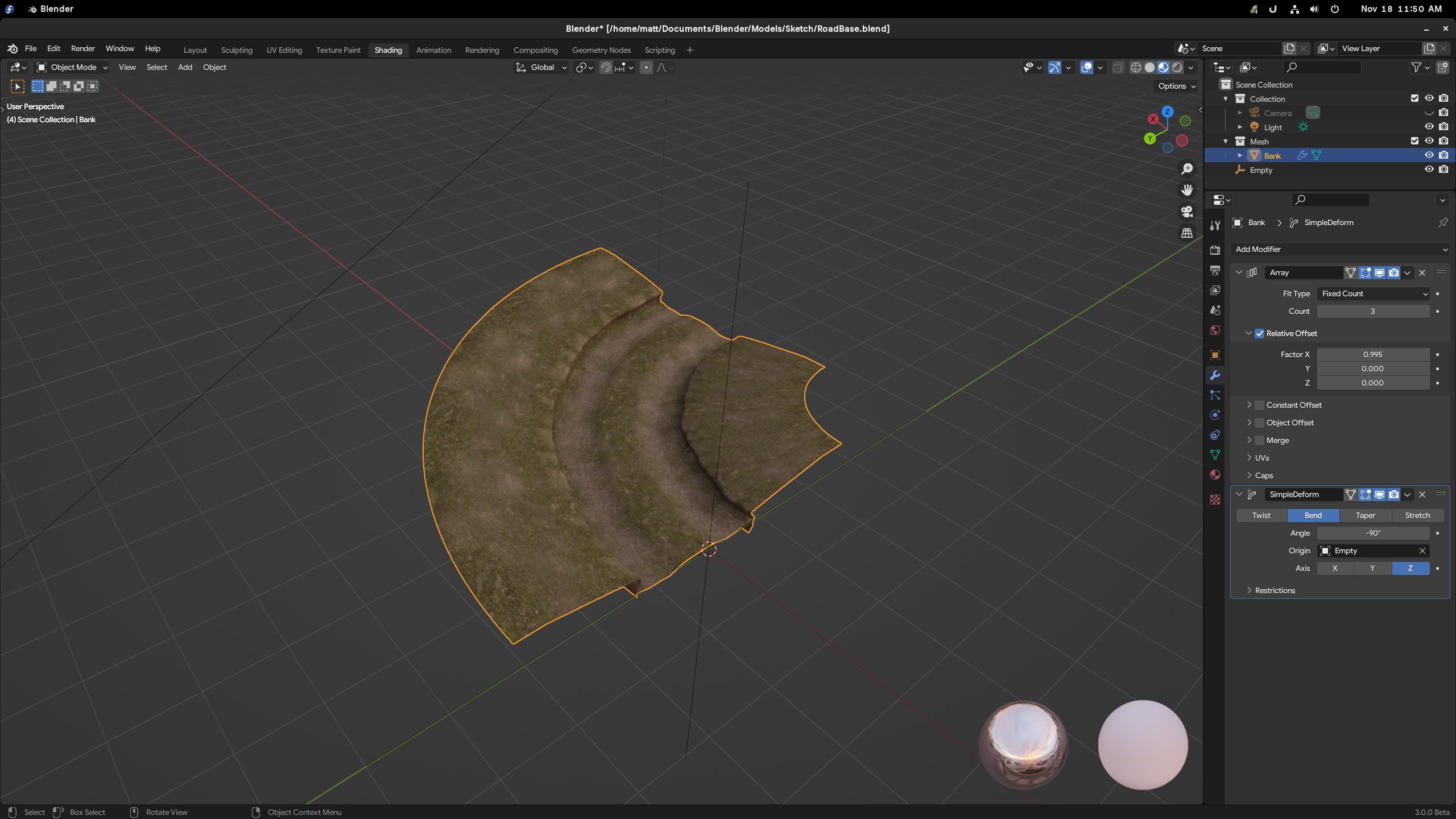Viewport: 1456px width, 819px height.
Task: Toggle Array modifier realtime viewport display
Action: (x=1379, y=272)
